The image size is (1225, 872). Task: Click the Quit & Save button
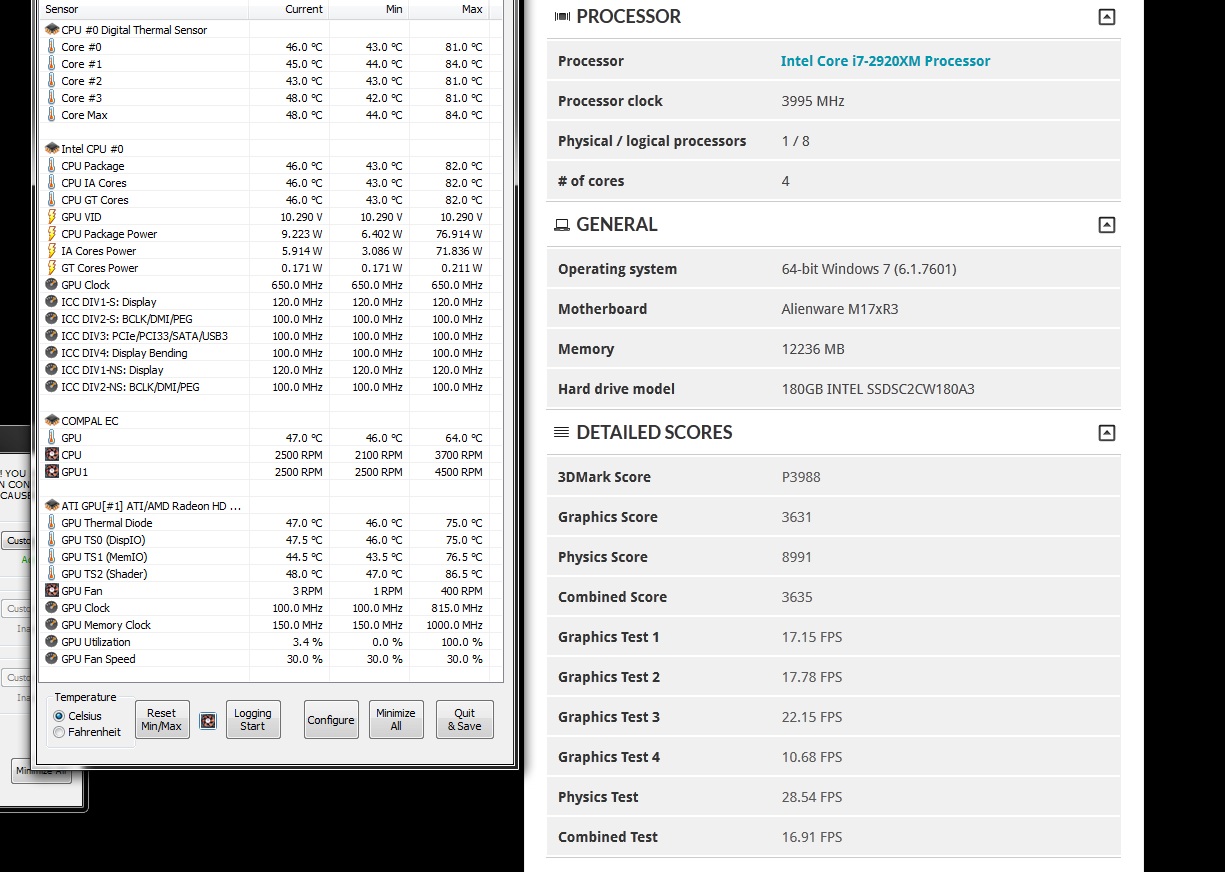pos(465,720)
